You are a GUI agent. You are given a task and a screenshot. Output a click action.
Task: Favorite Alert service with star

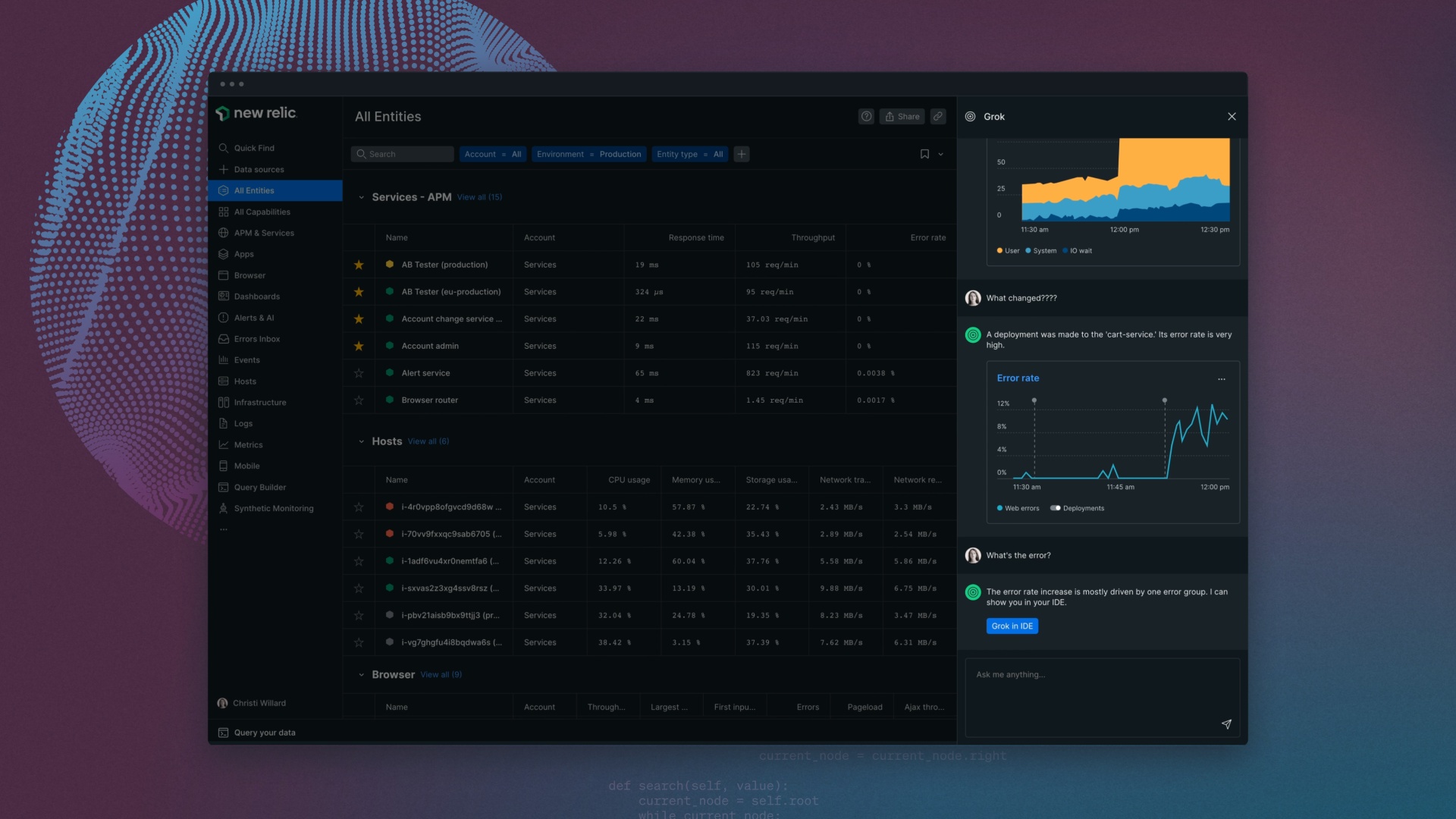pos(359,373)
